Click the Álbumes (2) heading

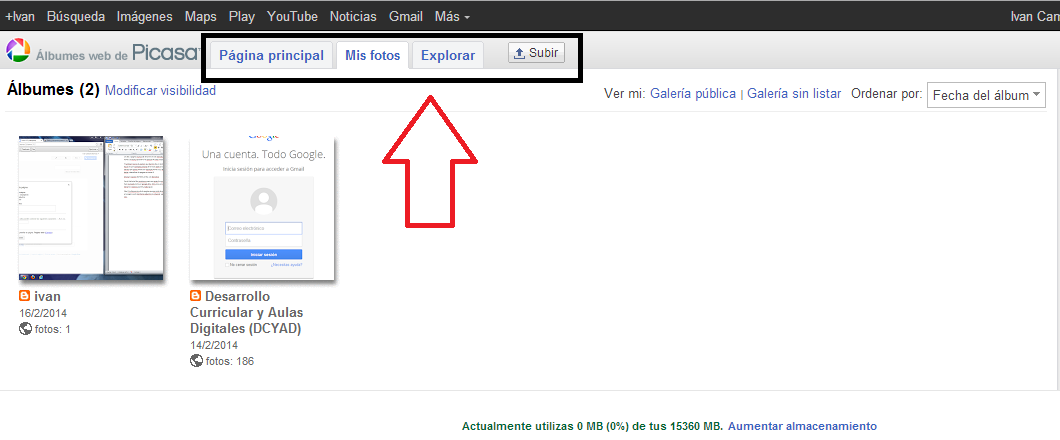pyautogui.click(x=53, y=89)
